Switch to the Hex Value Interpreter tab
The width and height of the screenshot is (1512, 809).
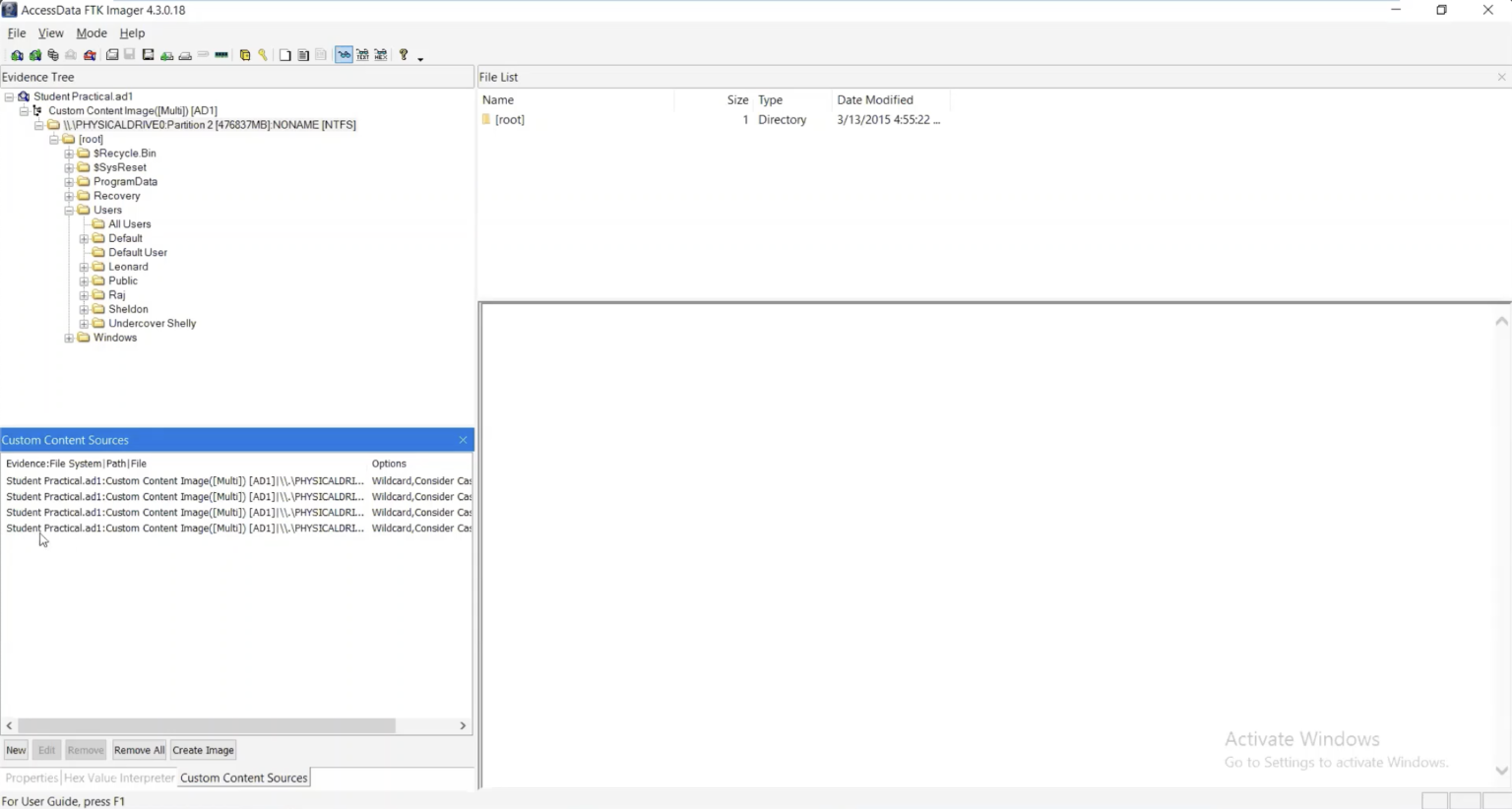pyautogui.click(x=118, y=778)
